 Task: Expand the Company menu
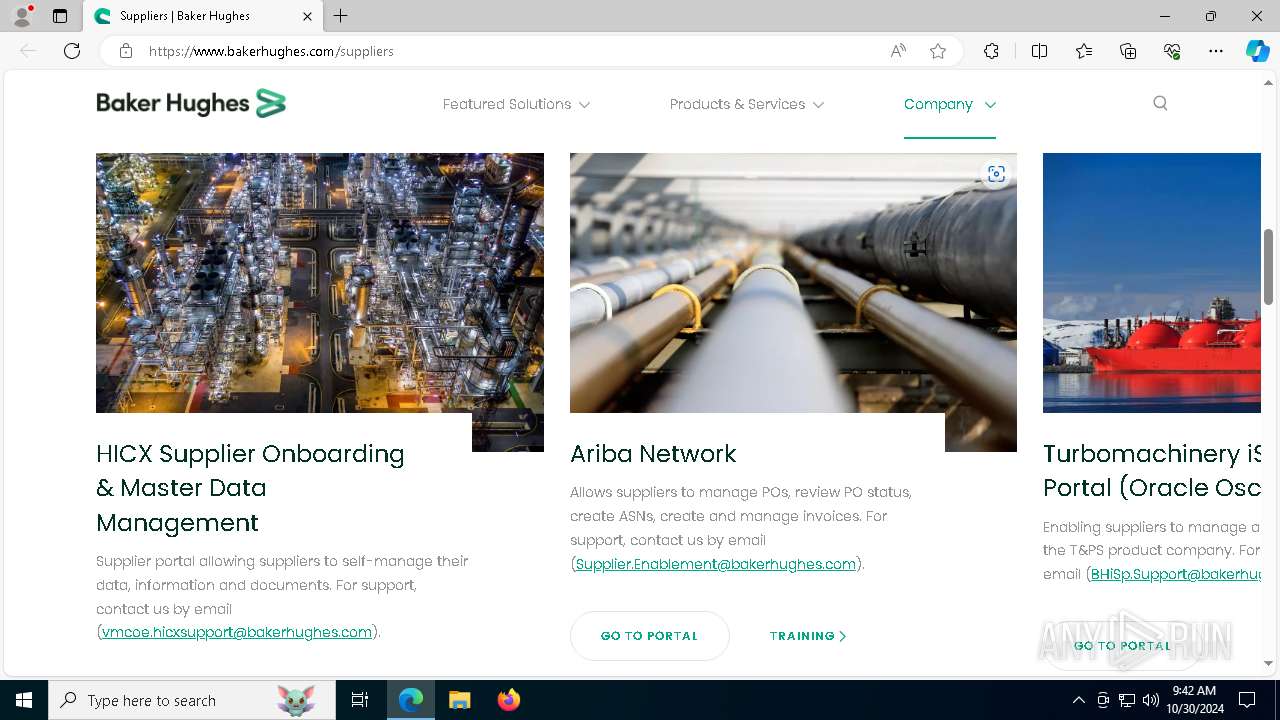pyautogui.click(x=950, y=104)
